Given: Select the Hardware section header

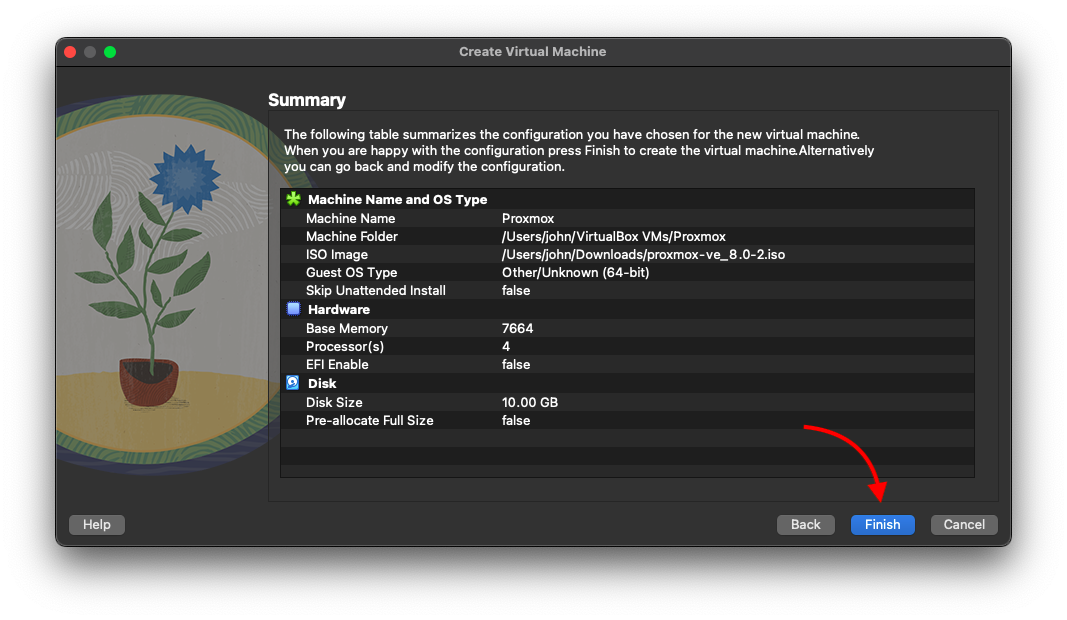Looking at the screenshot, I should [x=339, y=310].
